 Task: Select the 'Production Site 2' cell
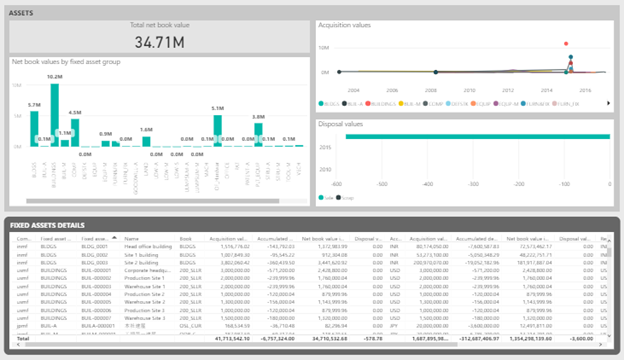pyautogui.click(x=144, y=294)
